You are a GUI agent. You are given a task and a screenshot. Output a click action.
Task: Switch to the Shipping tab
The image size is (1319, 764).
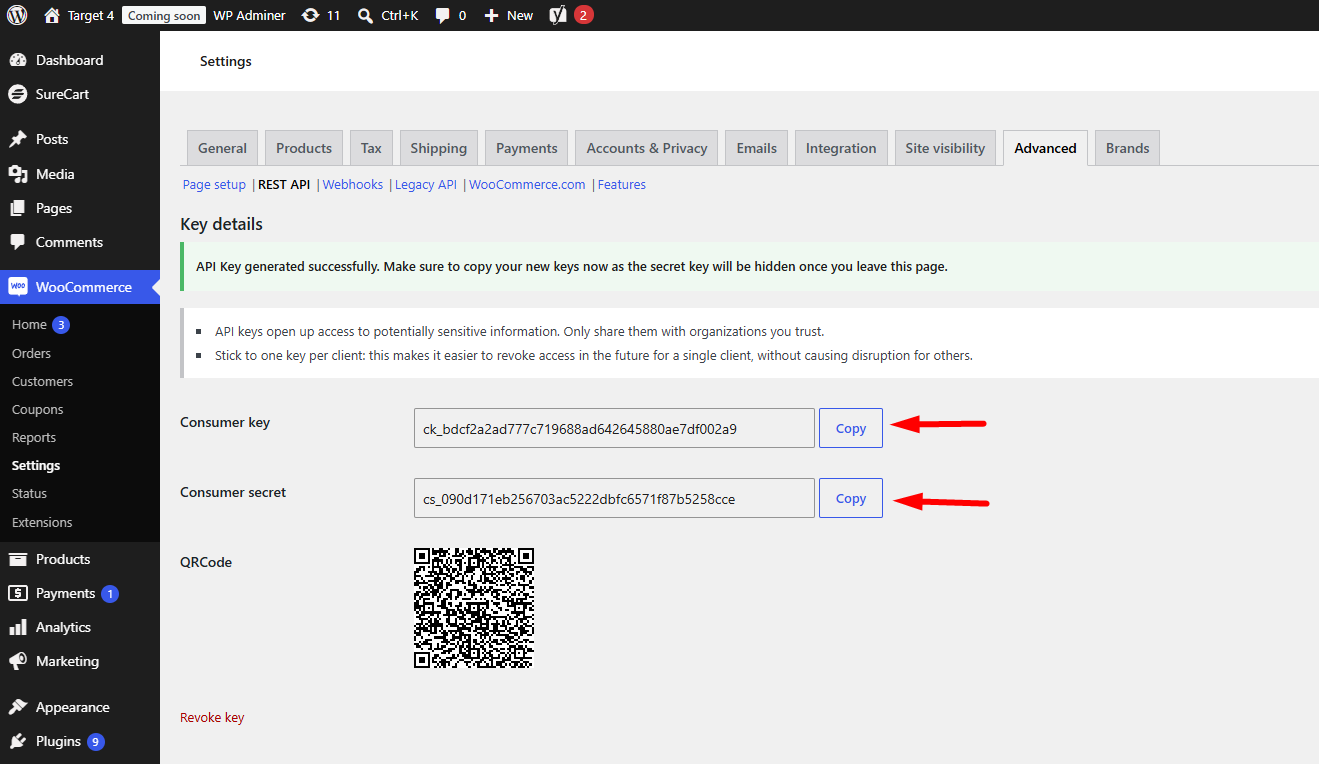[438, 148]
